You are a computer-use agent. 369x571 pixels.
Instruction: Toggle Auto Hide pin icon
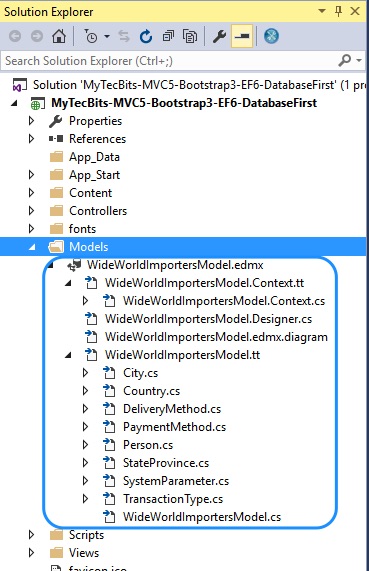338,11
